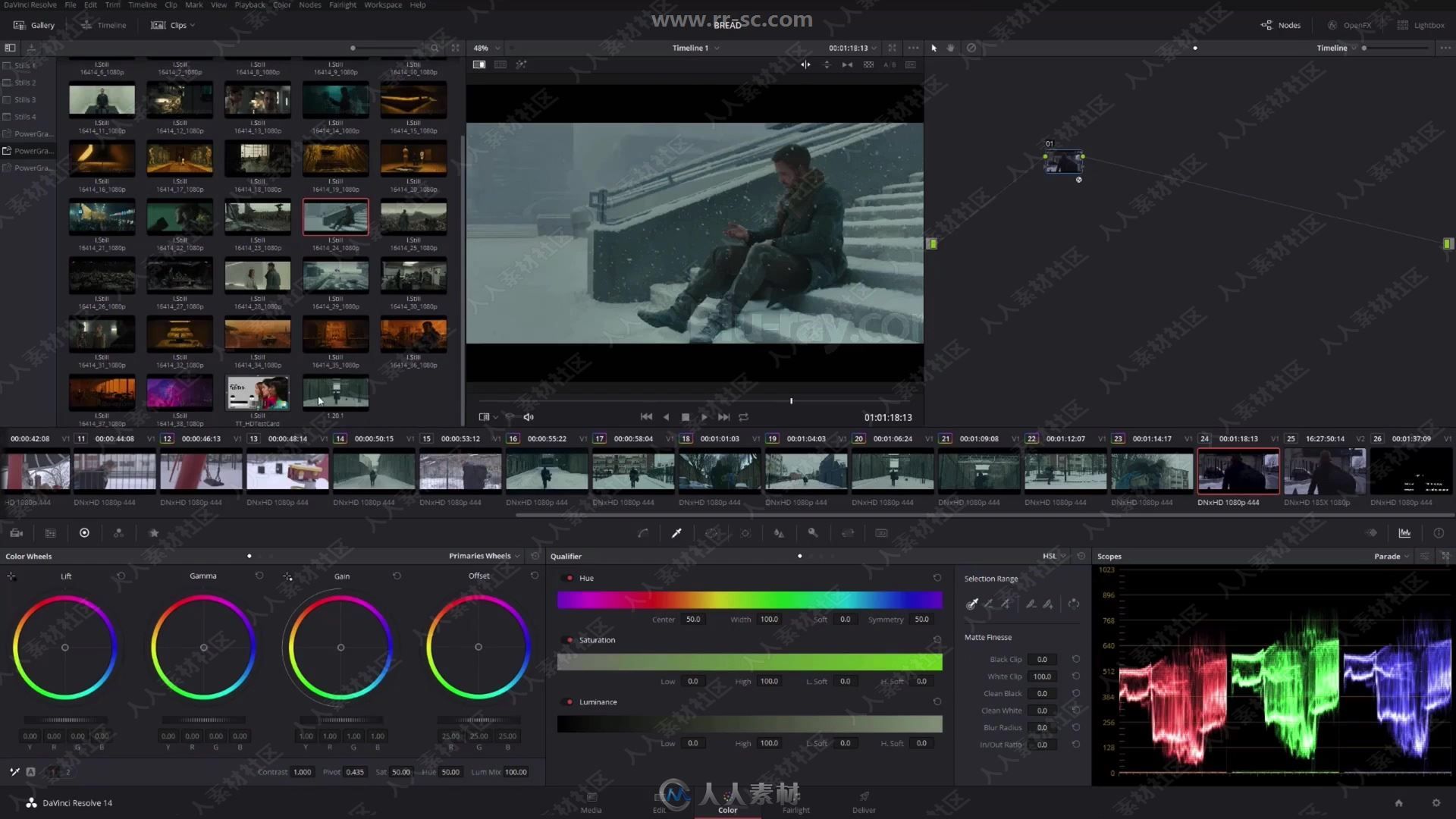Stop viewer playback
This screenshot has height=819, width=1456.
(686, 417)
